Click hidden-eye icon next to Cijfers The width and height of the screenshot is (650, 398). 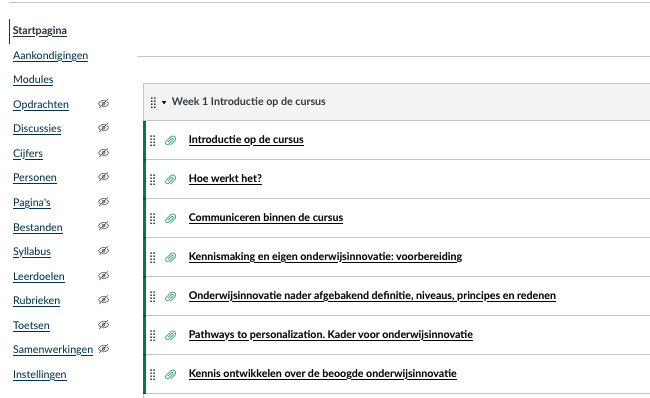point(103,153)
